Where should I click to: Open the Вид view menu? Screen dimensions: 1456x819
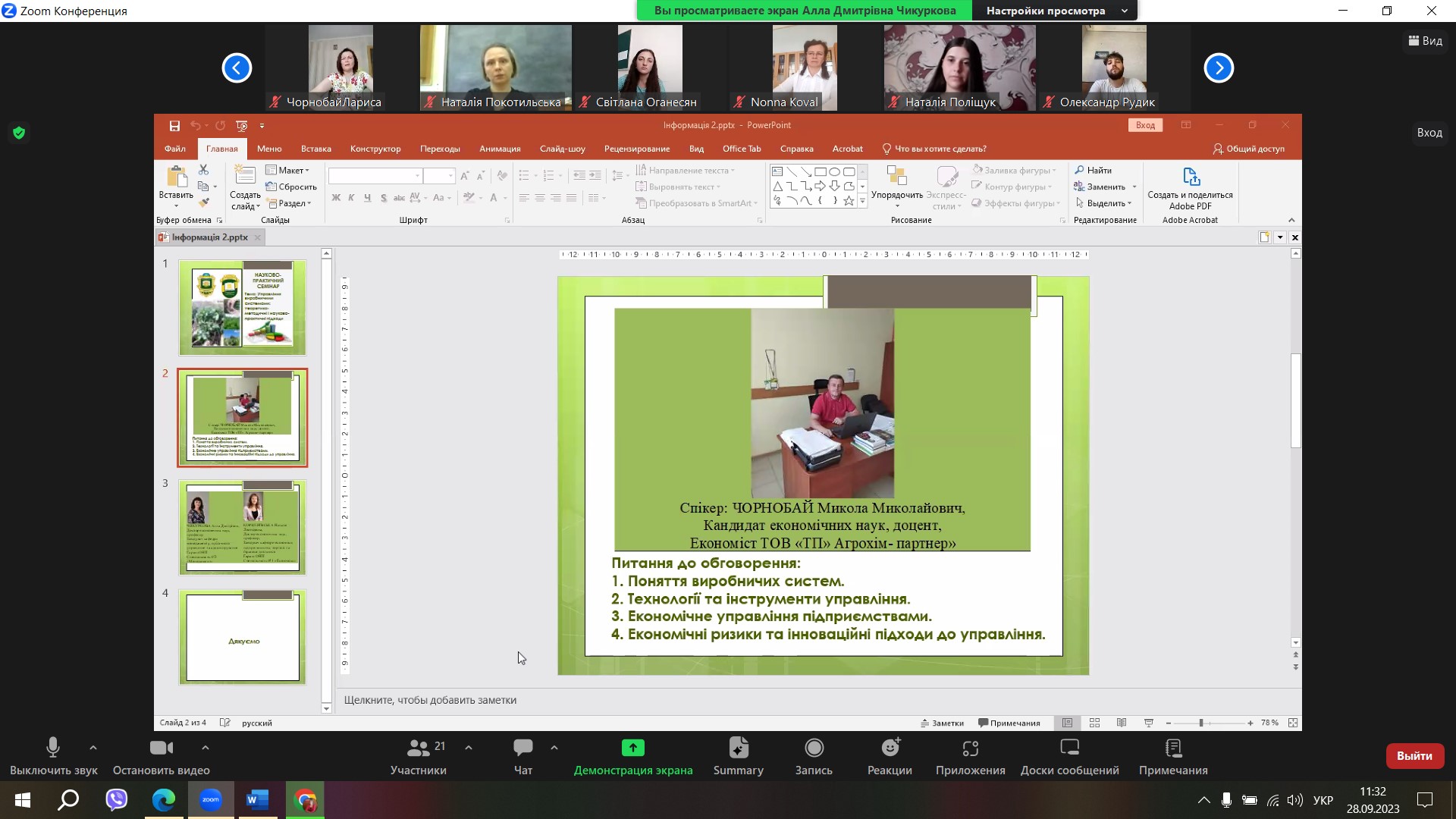click(x=1425, y=41)
